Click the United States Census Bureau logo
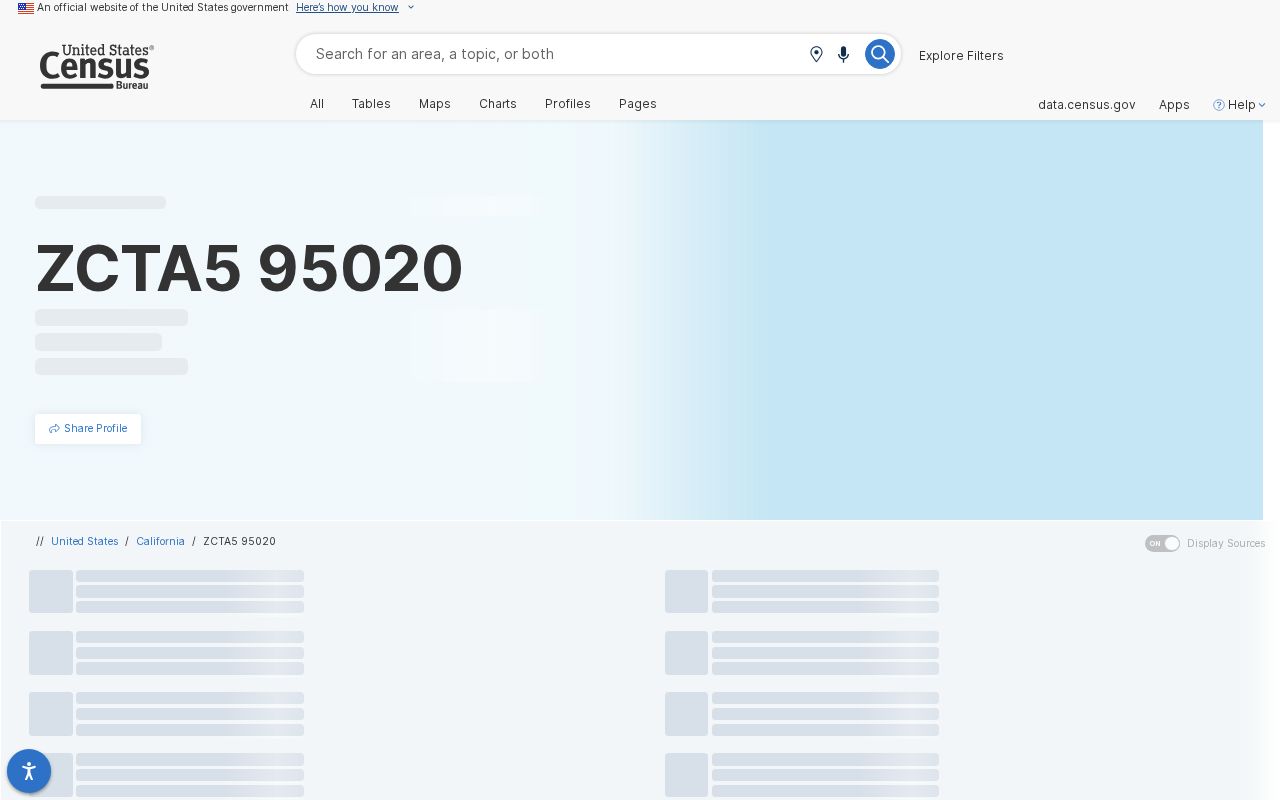The image size is (1280, 800). (x=96, y=67)
